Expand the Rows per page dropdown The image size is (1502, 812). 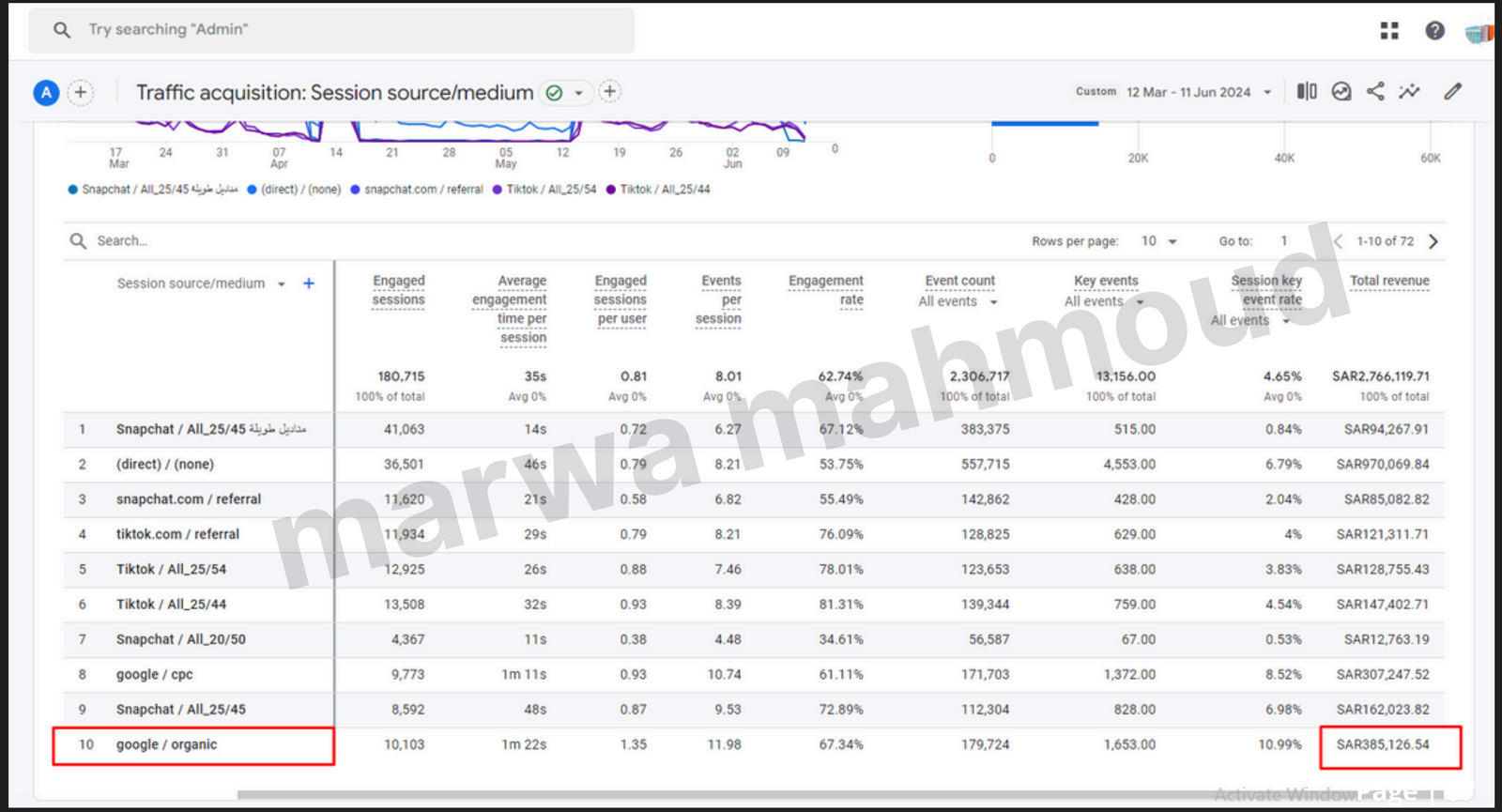[x=1158, y=241]
